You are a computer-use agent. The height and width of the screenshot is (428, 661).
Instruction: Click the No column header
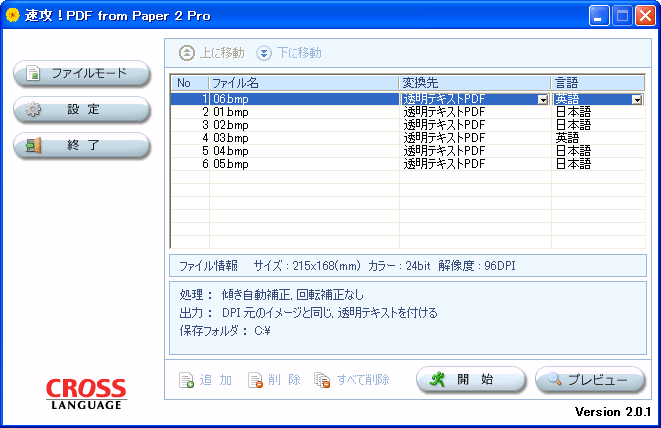[x=190, y=83]
